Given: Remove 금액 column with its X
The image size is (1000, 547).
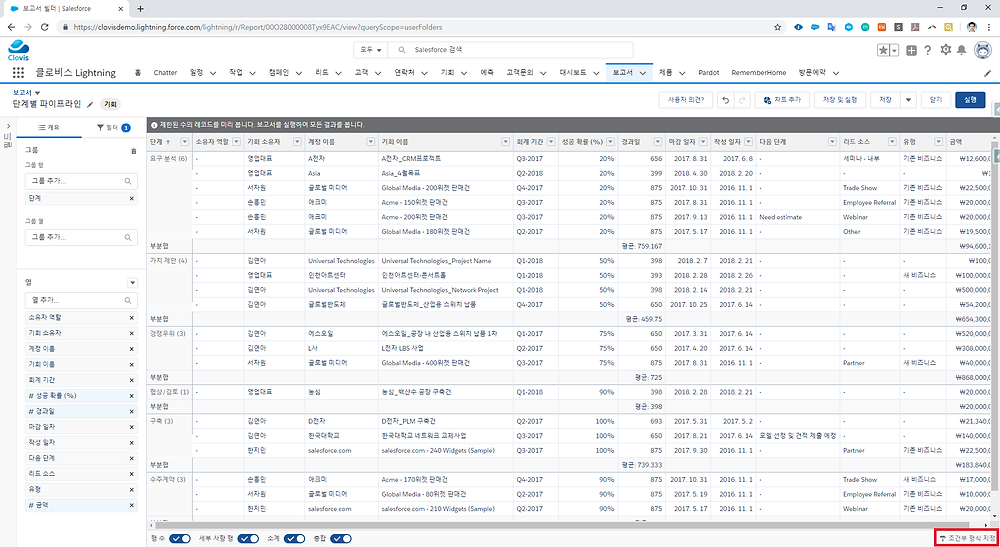Looking at the screenshot, I should click(x=131, y=505).
